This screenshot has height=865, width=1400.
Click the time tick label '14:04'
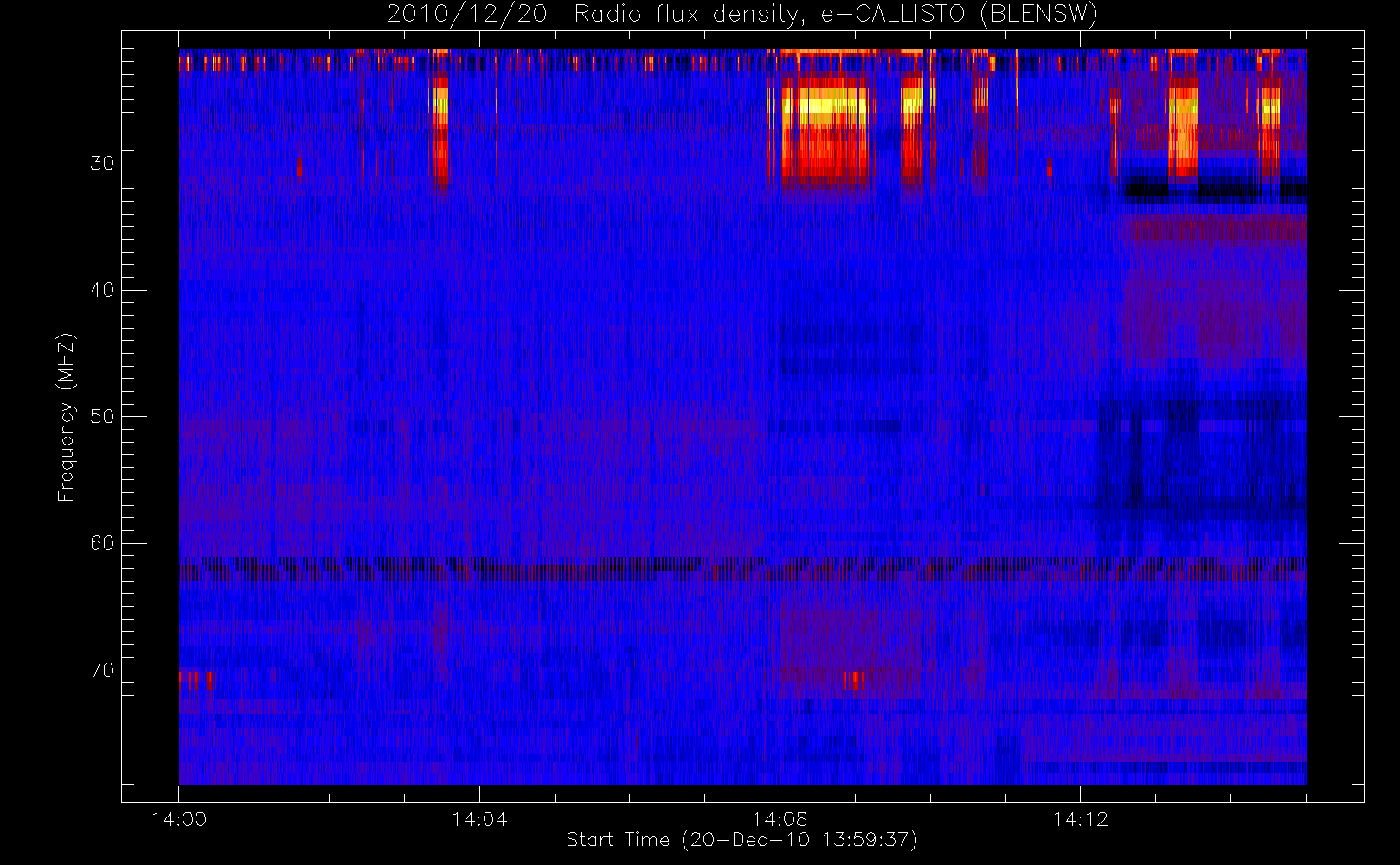point(479,819)
